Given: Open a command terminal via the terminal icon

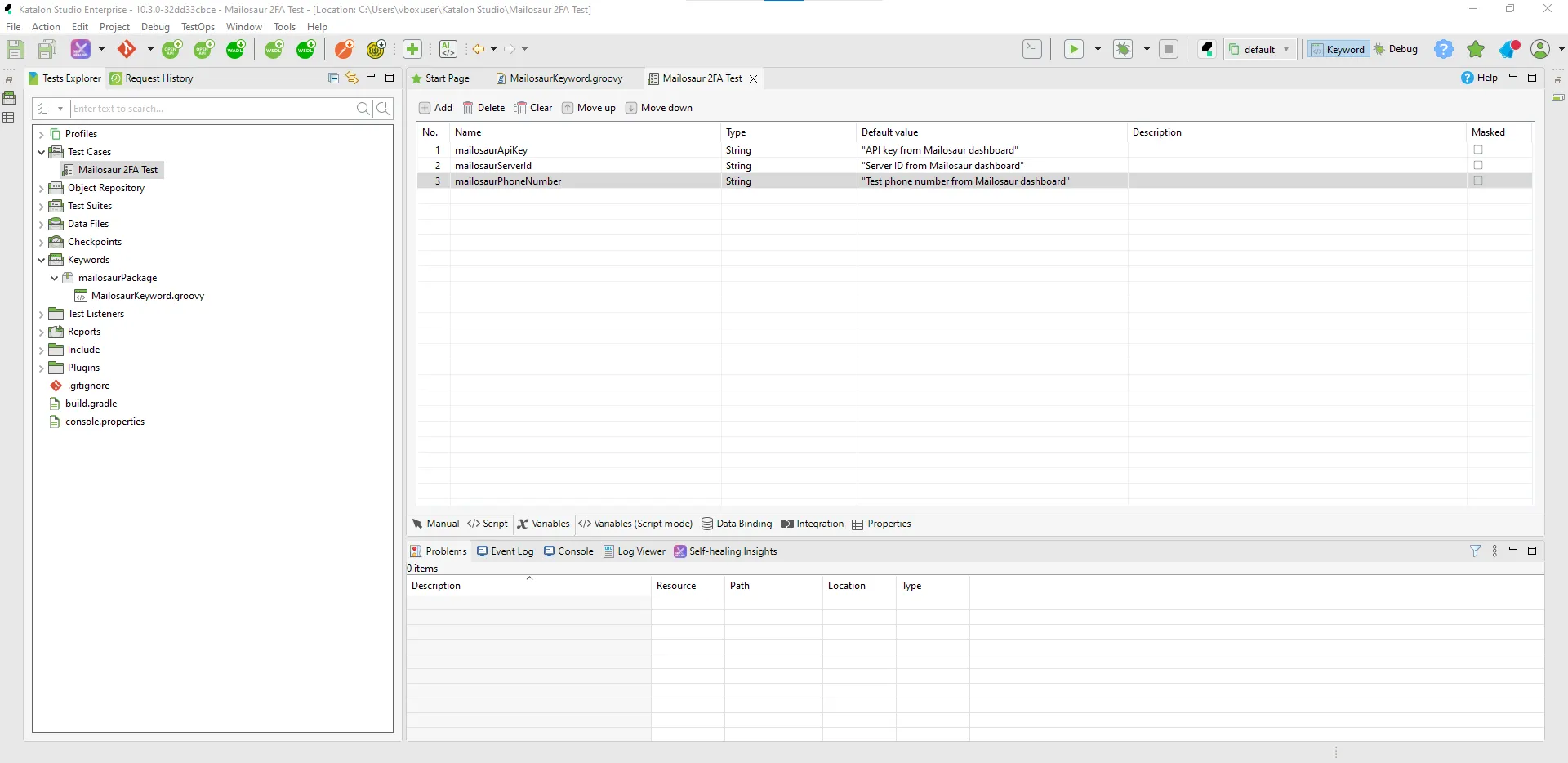Looking at the screenshot, I should pos(1031,49).
